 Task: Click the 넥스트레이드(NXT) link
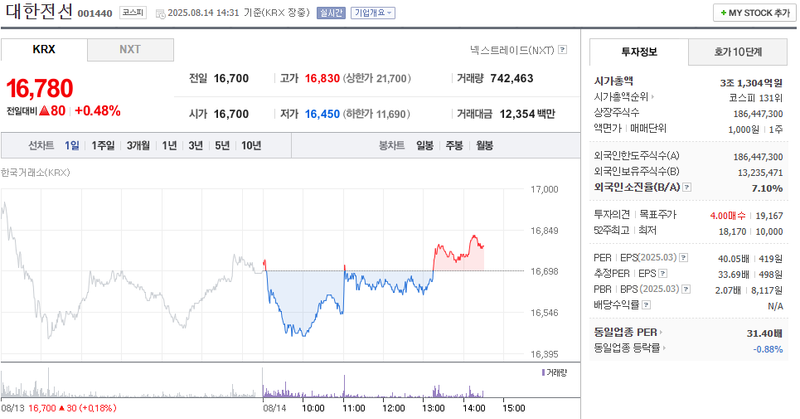coord(512,50)
